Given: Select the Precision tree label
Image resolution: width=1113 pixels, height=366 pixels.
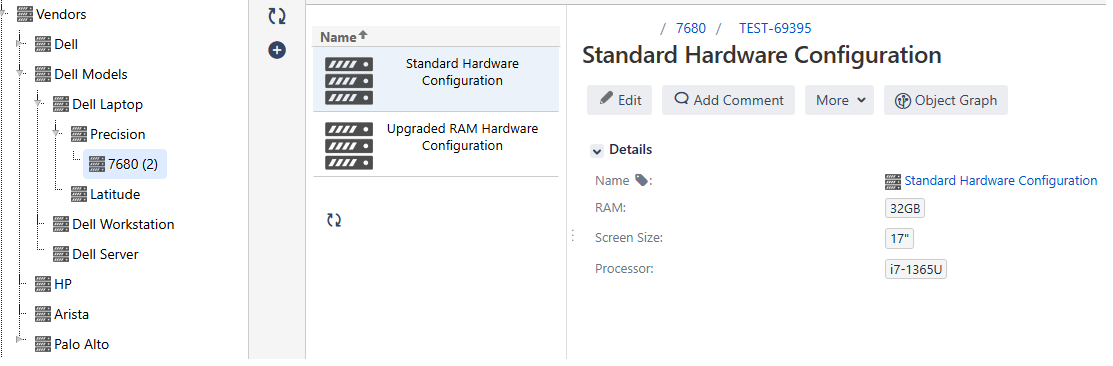Looking at the screenshot, I should click(x=118, y=134).
